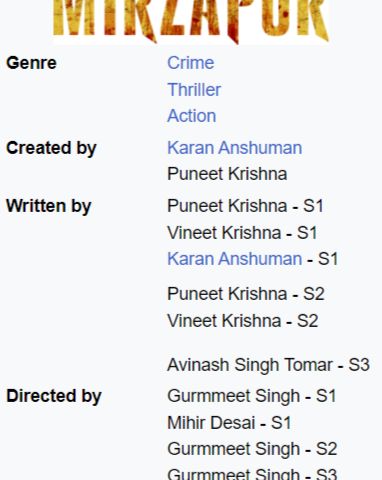Click the Genre row label
Screen dimensions: 382x480
tap(31, 63)
